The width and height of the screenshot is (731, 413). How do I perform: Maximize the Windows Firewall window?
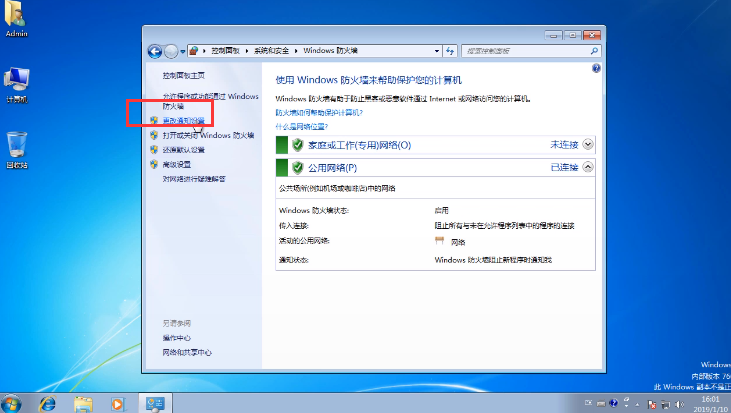tap(572, 35)
